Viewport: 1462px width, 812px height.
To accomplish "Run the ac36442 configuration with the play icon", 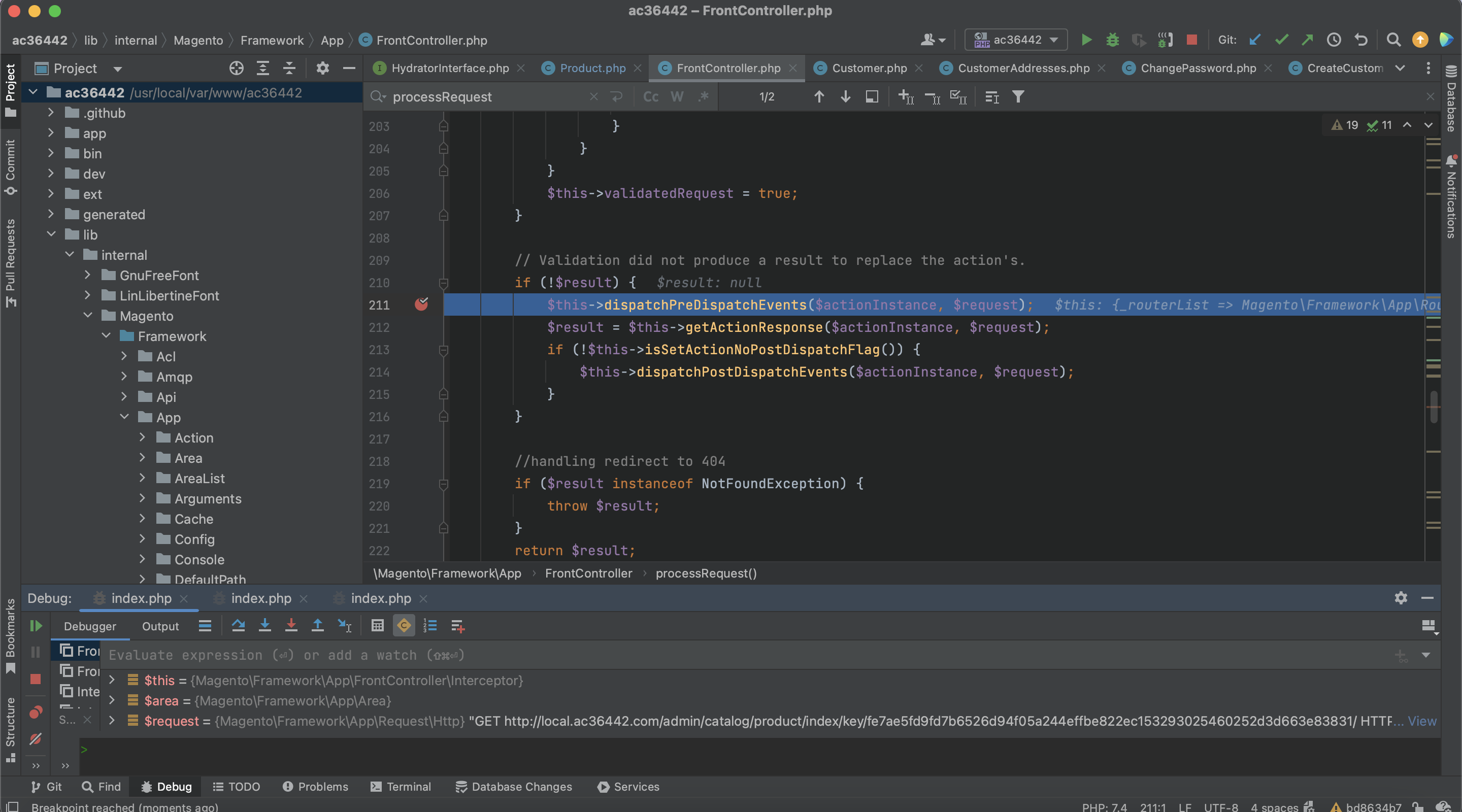I will click(1086, 40).
